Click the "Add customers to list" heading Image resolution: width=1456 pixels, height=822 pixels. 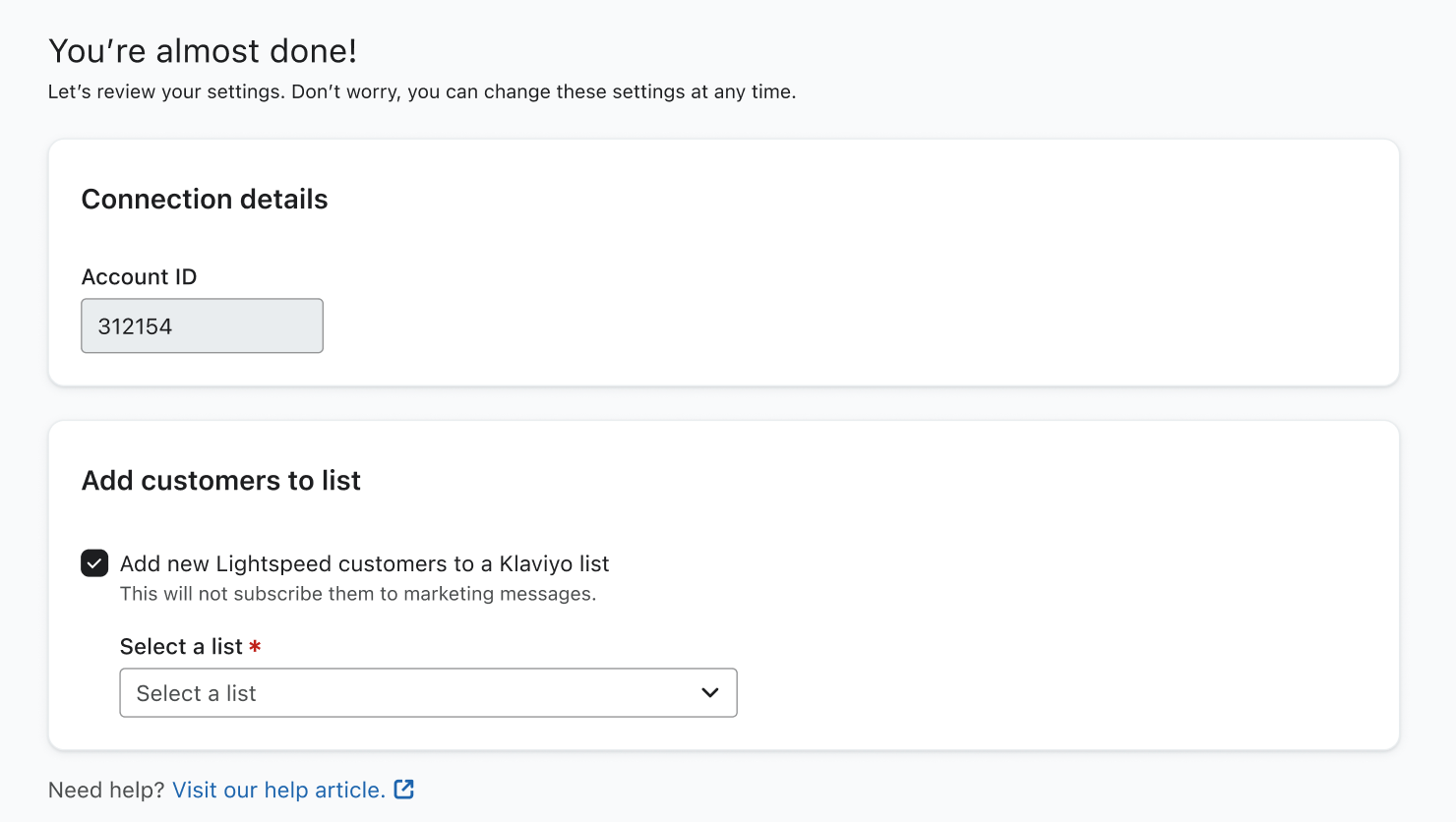221,481
